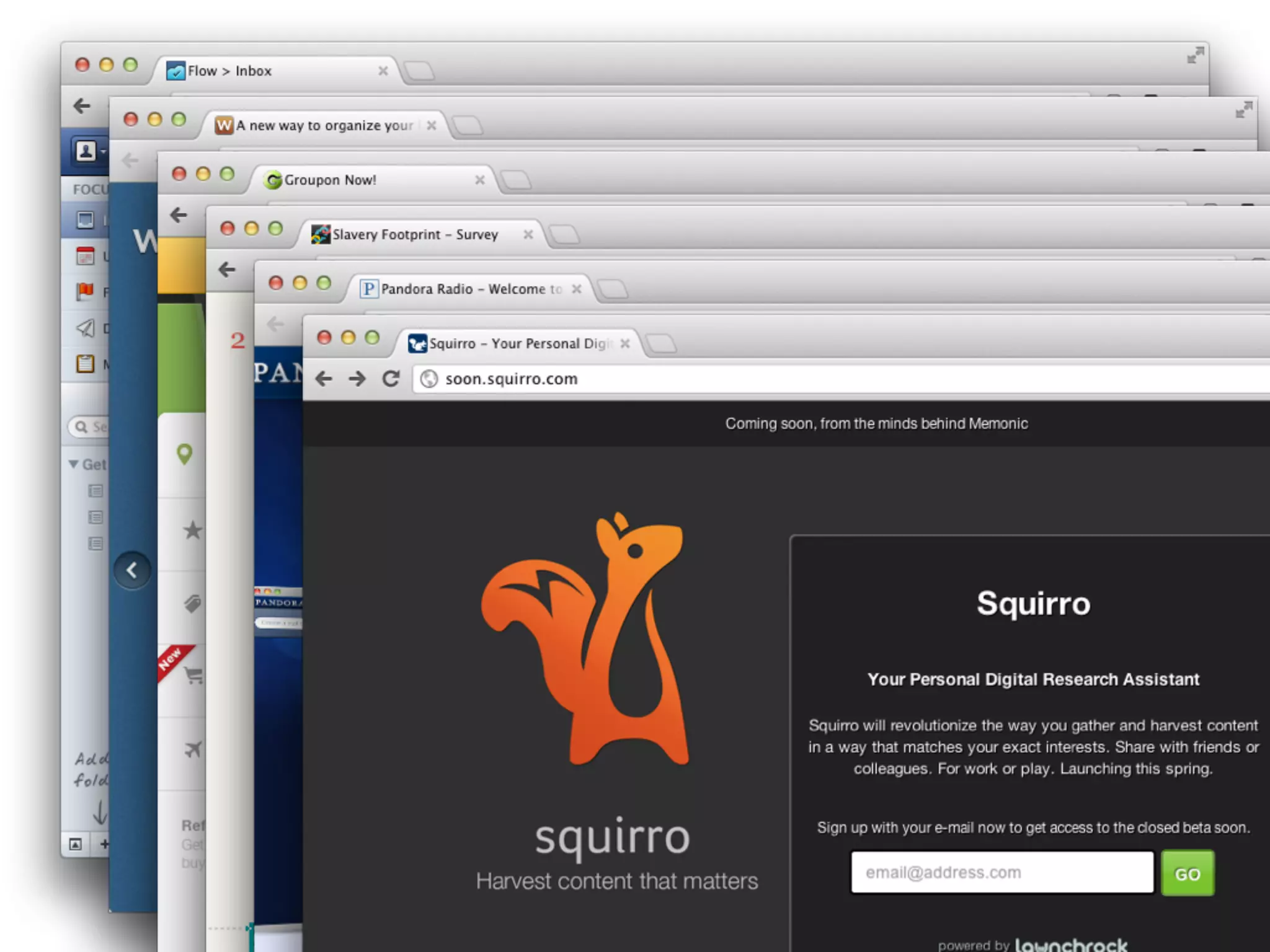Go forward in the Squirro browser window
Viewport: 1270px width, 952px height.
[x=357, y=379]
